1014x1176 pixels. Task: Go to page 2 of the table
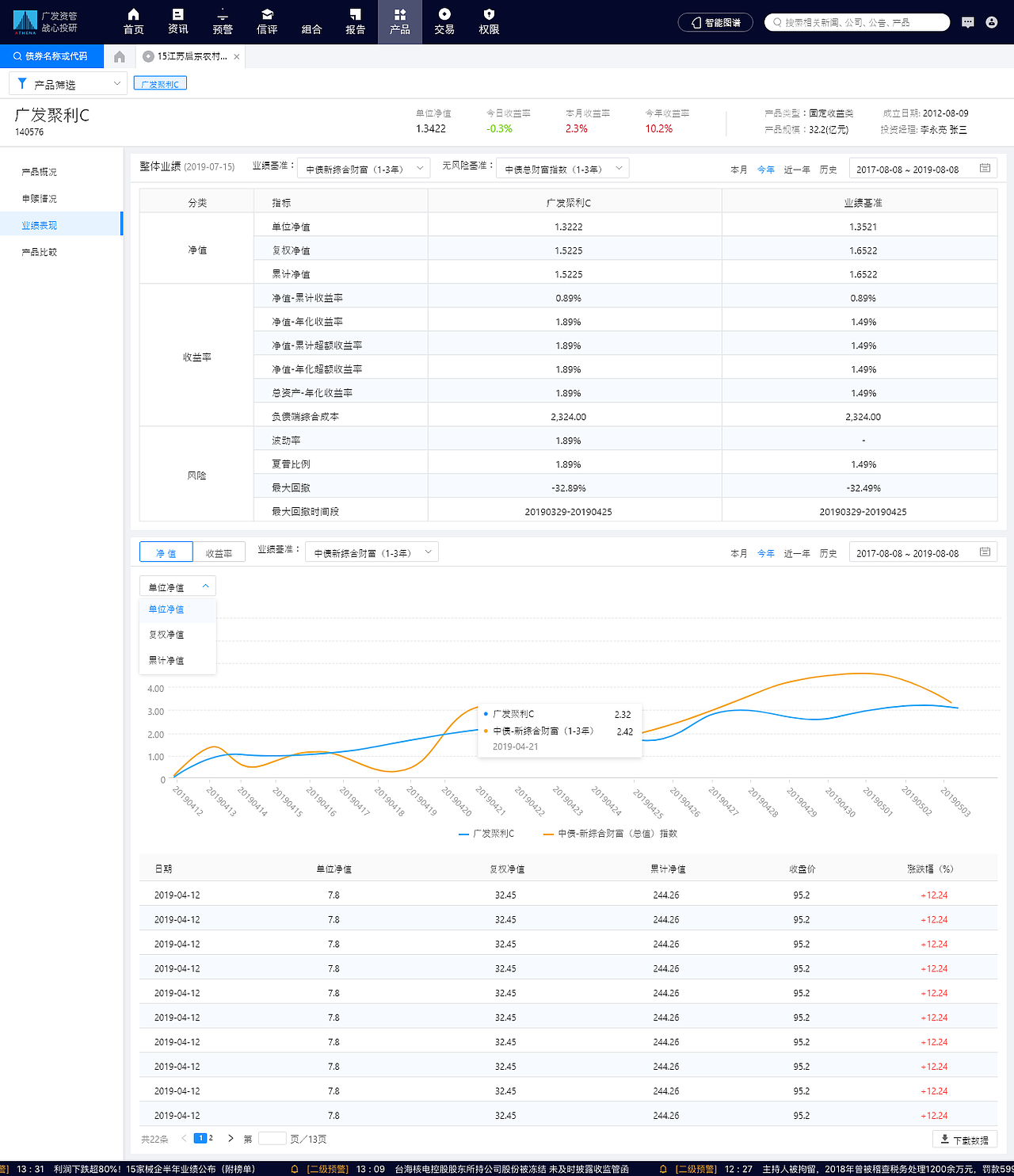[211, 1138]
